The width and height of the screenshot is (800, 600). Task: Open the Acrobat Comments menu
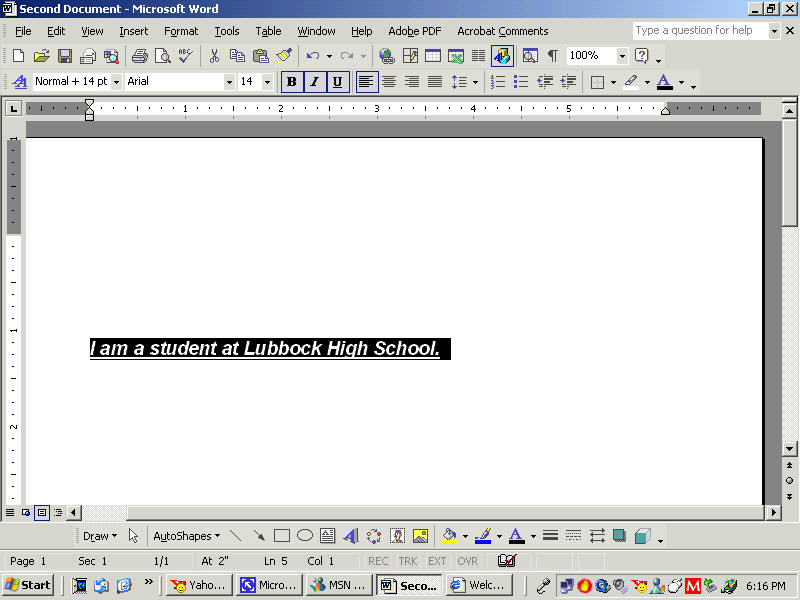point(503,31)
